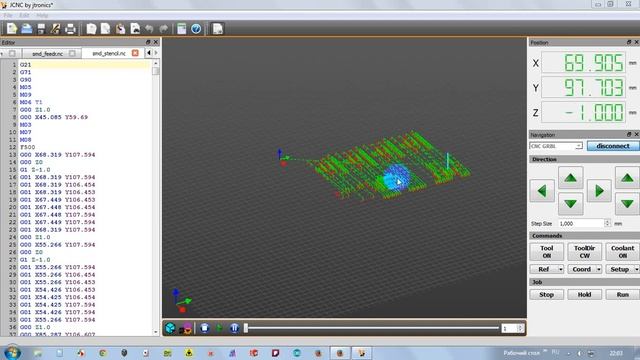
Task: Print with the printer toolbar icon
Action: tap(70, 29)
